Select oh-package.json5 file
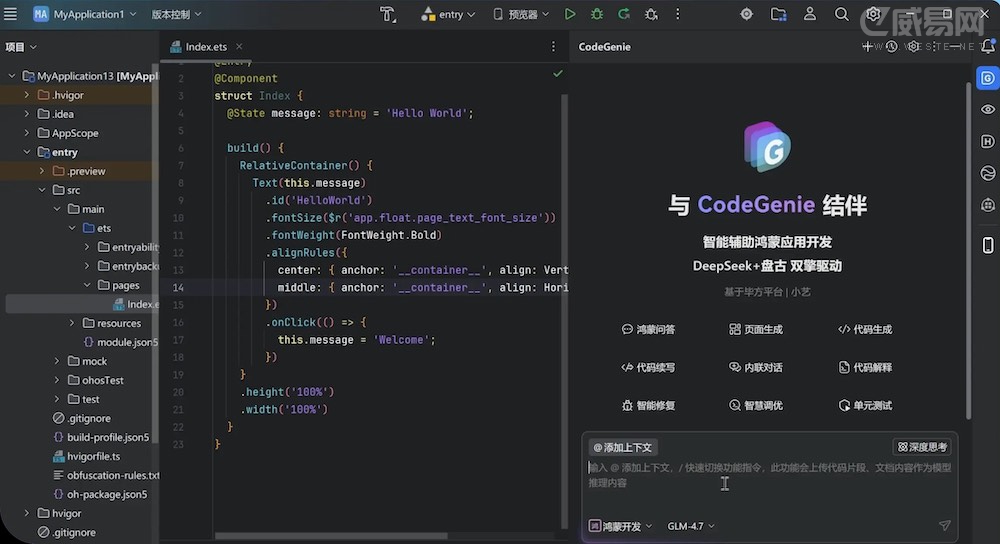Screen dimensions: 1000x544 coord(100,494)
